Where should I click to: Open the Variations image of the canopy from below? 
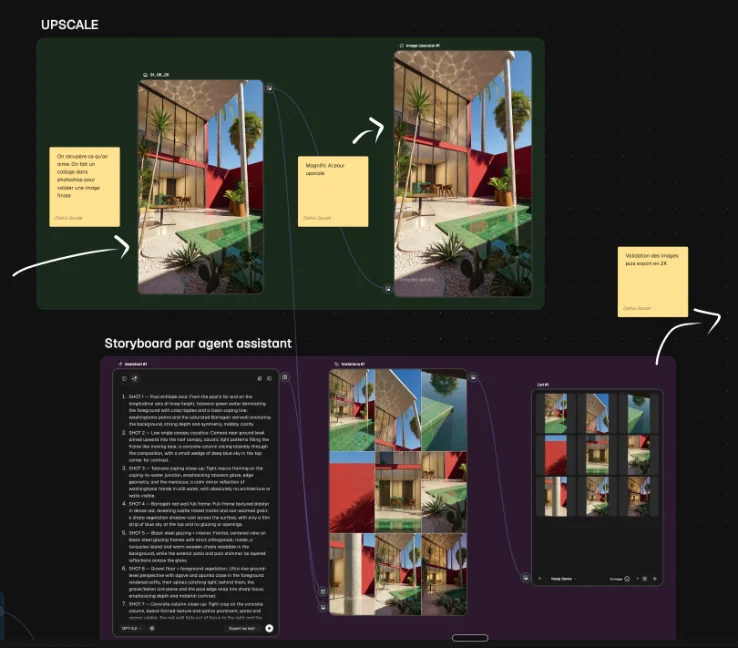(398, 410)
